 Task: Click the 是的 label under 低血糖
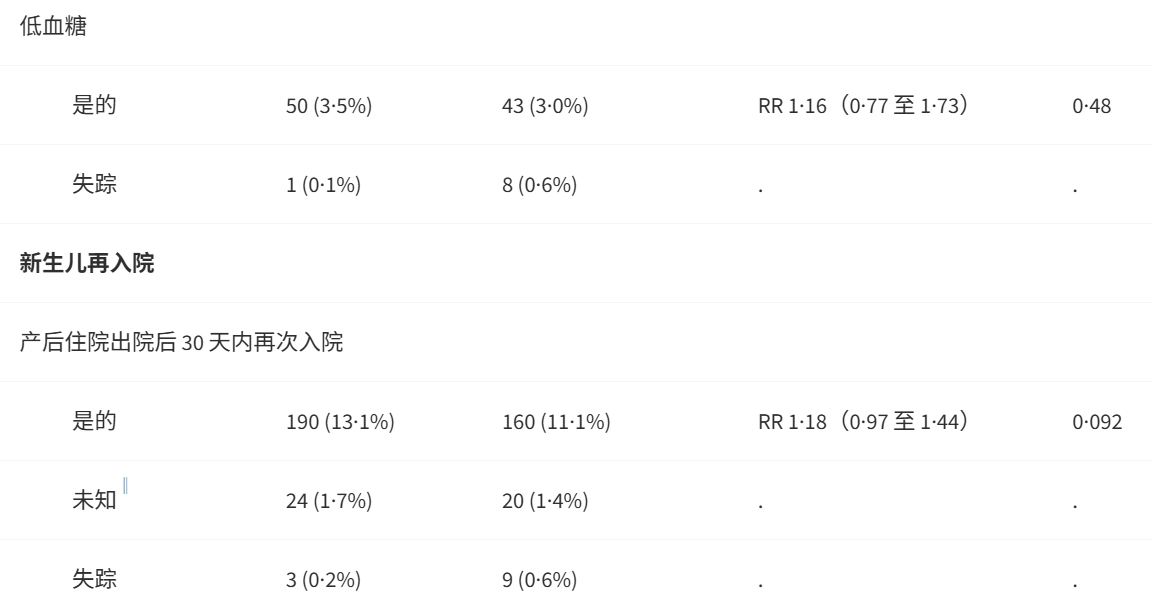pos(94,105)
